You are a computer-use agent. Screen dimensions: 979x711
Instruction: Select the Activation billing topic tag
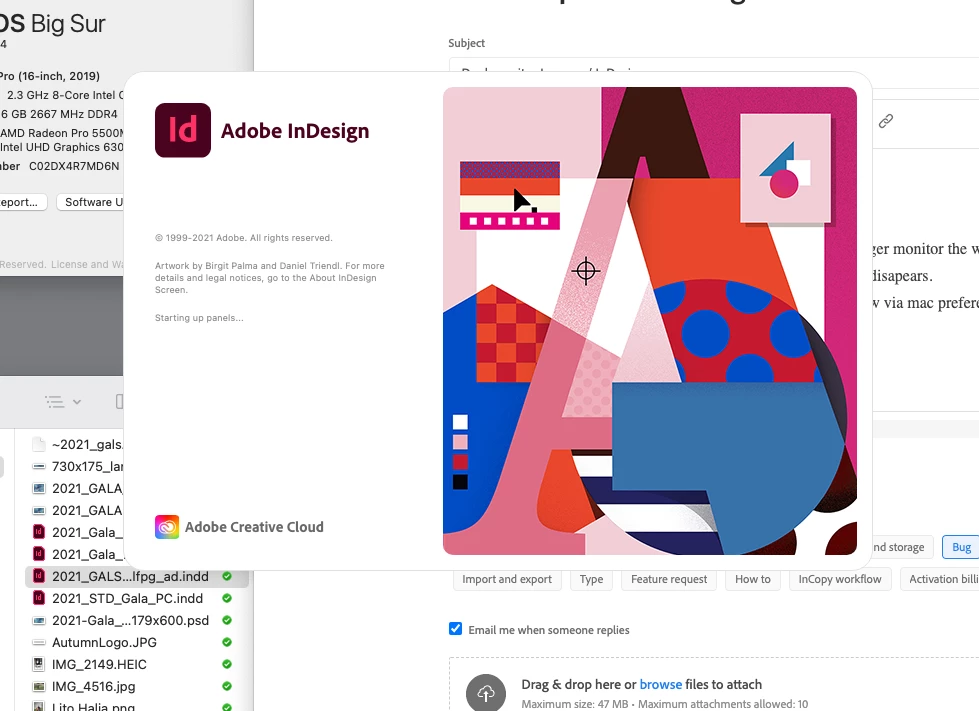pos(940,579)
